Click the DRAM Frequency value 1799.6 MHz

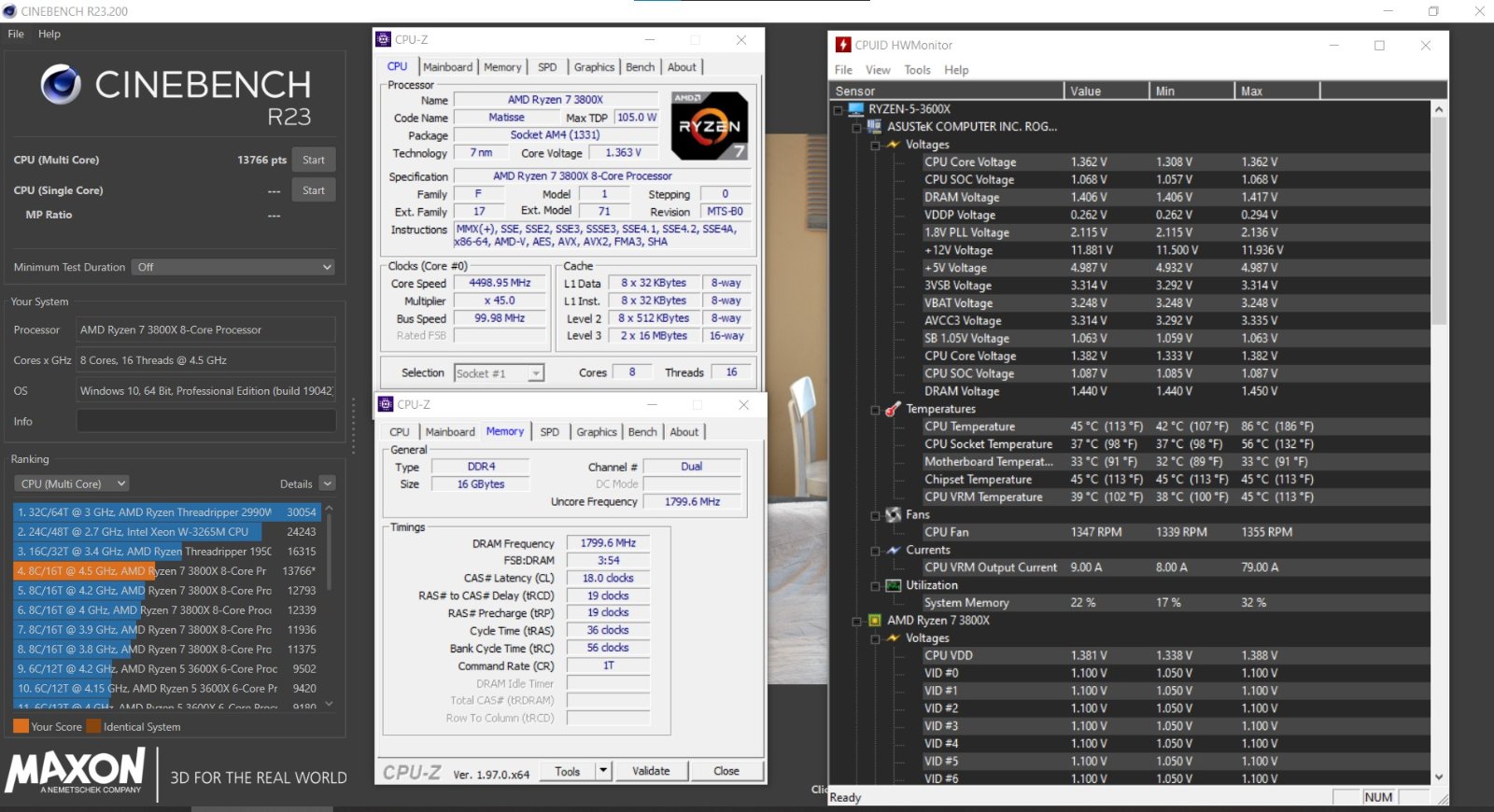[x=608, y=543]
